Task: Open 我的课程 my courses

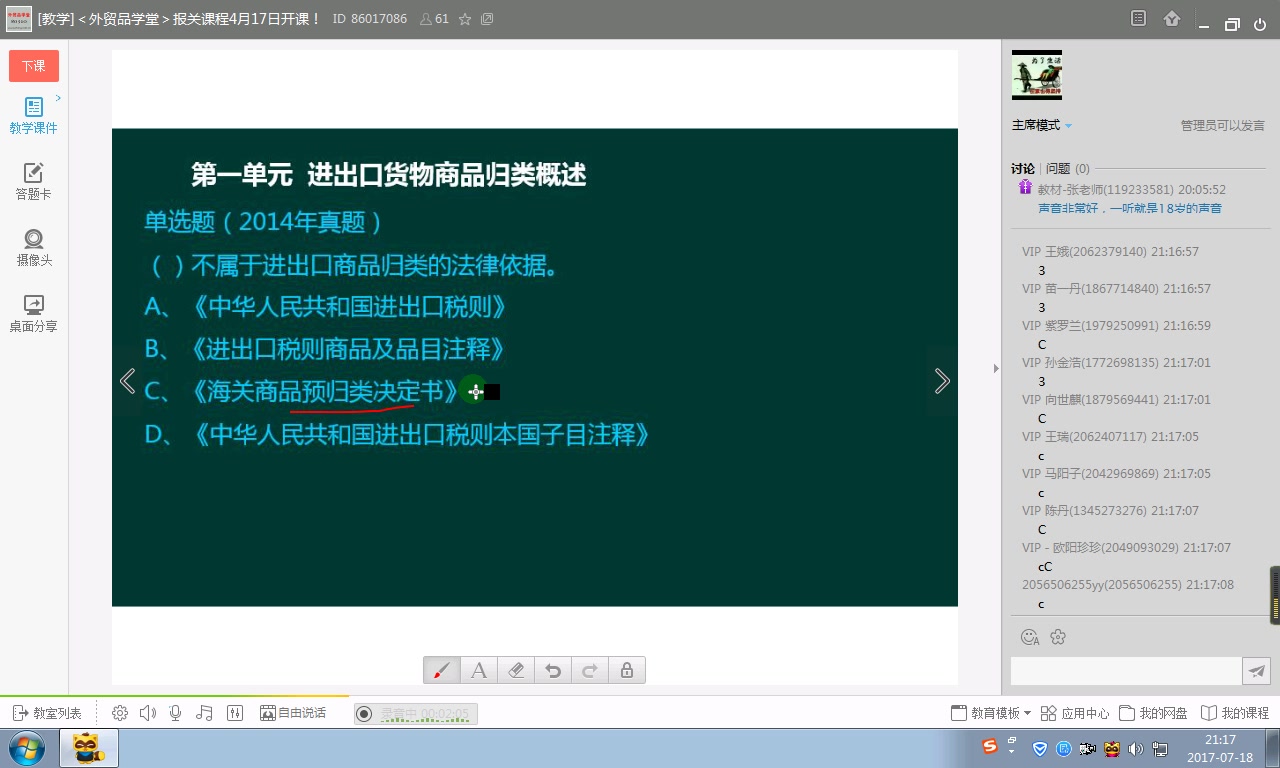Action: pyautogui.click(x=1235, y=713)
